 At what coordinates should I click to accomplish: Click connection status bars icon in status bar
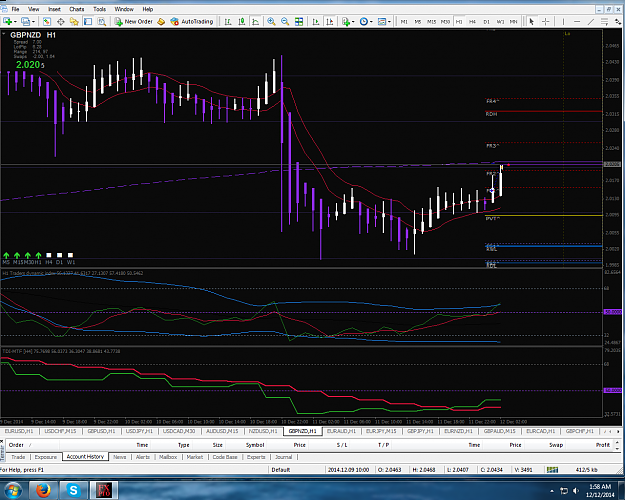pyautogui.click(x=552, y=470)
